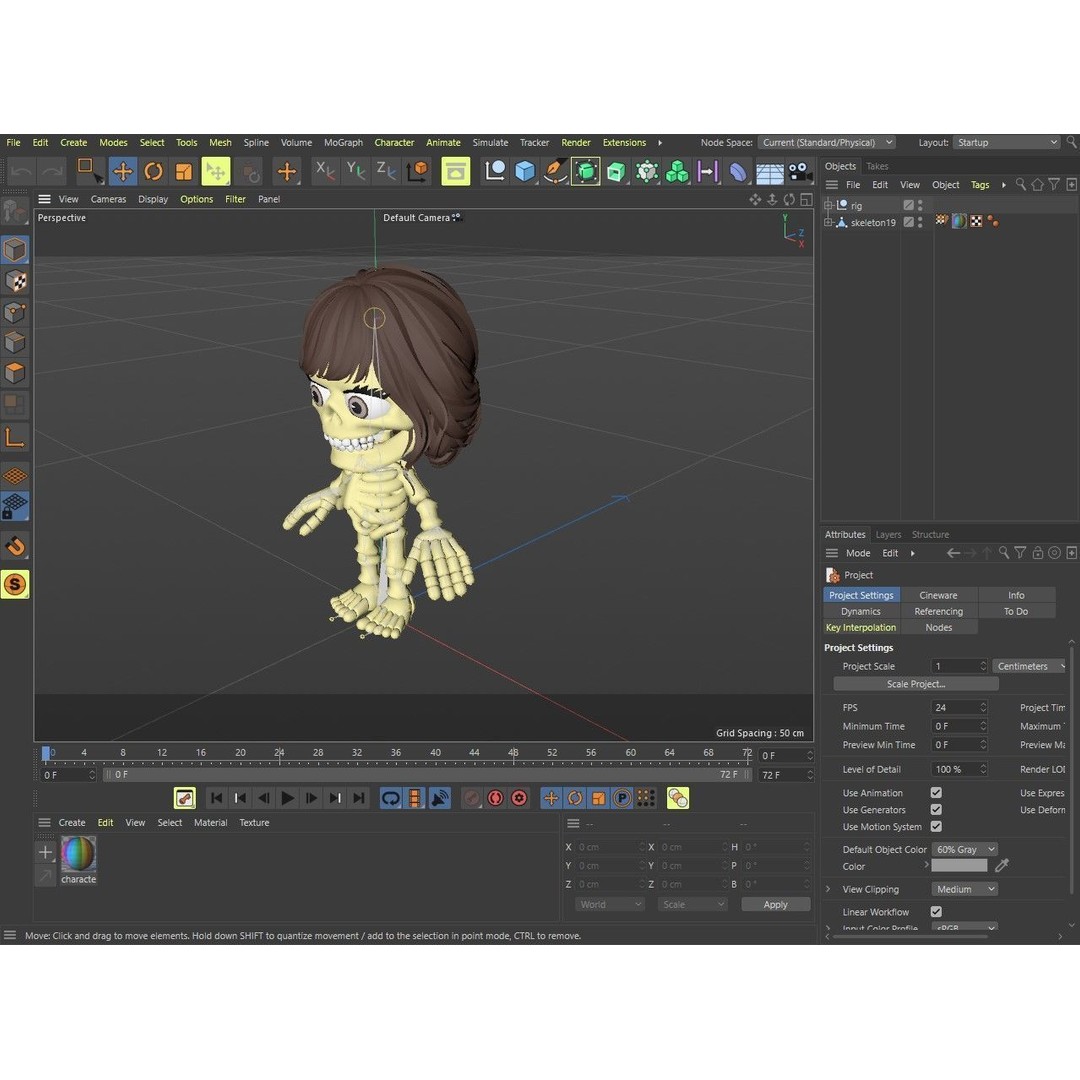Click the Floor grid object icon

(769, 172)
